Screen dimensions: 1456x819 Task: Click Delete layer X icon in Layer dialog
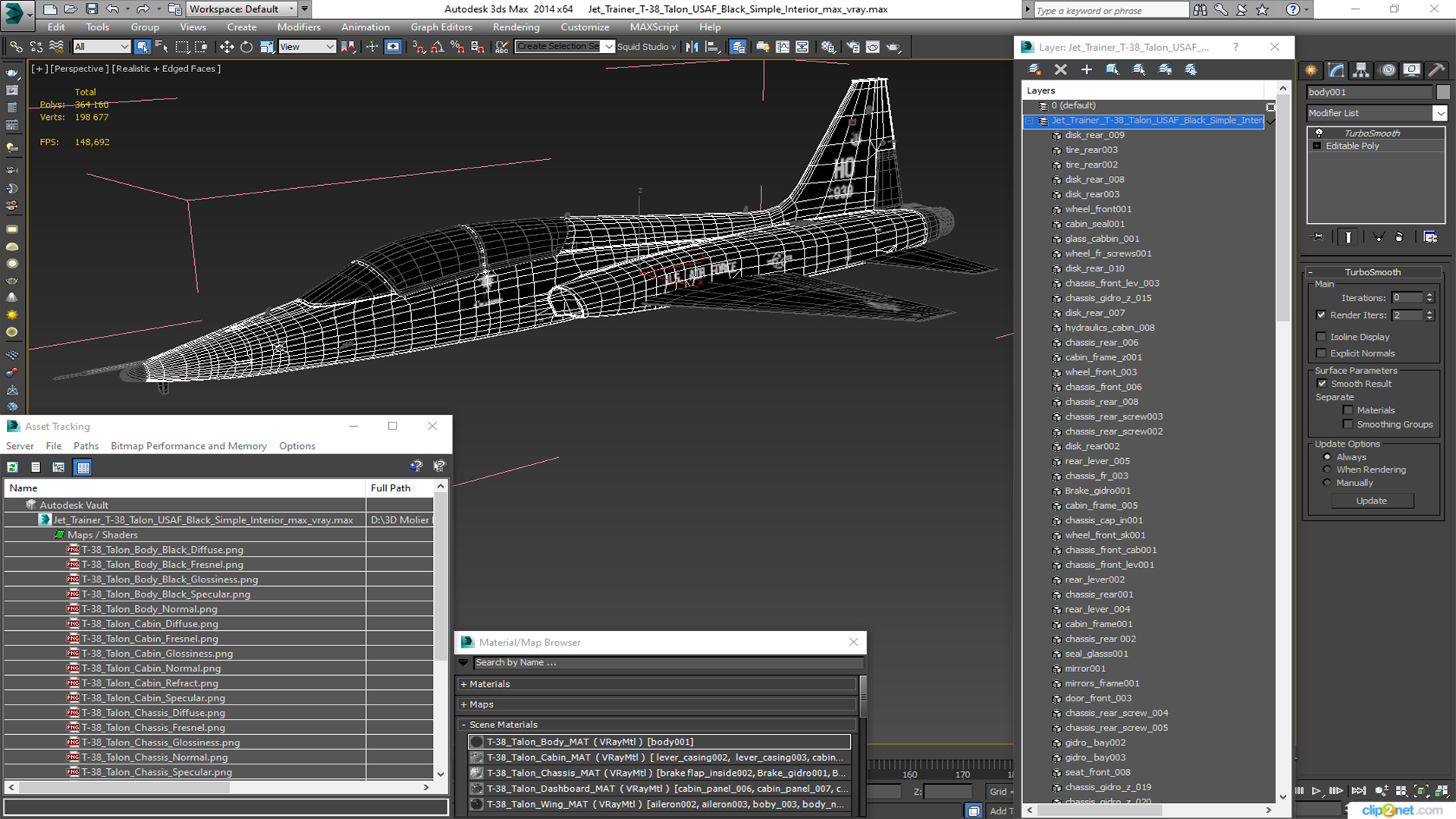pyautogui.click(x=1060, y=70)
